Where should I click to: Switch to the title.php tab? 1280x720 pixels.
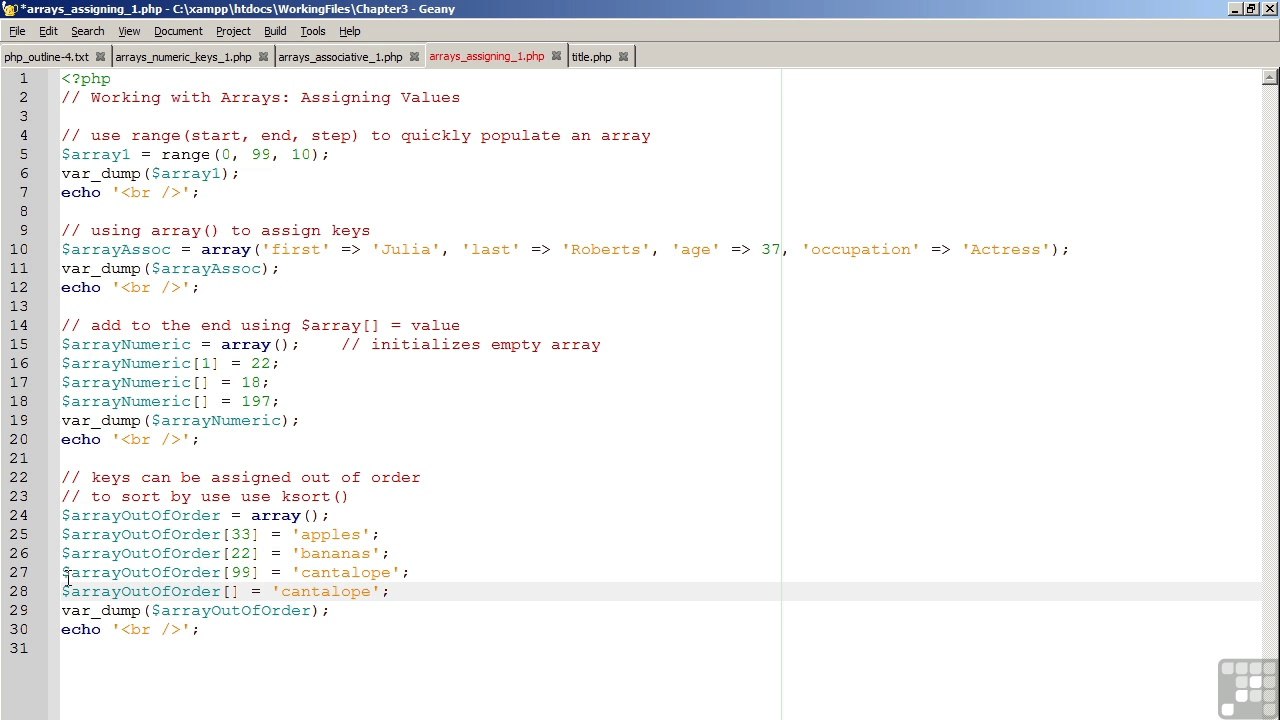tap(591, 57)
